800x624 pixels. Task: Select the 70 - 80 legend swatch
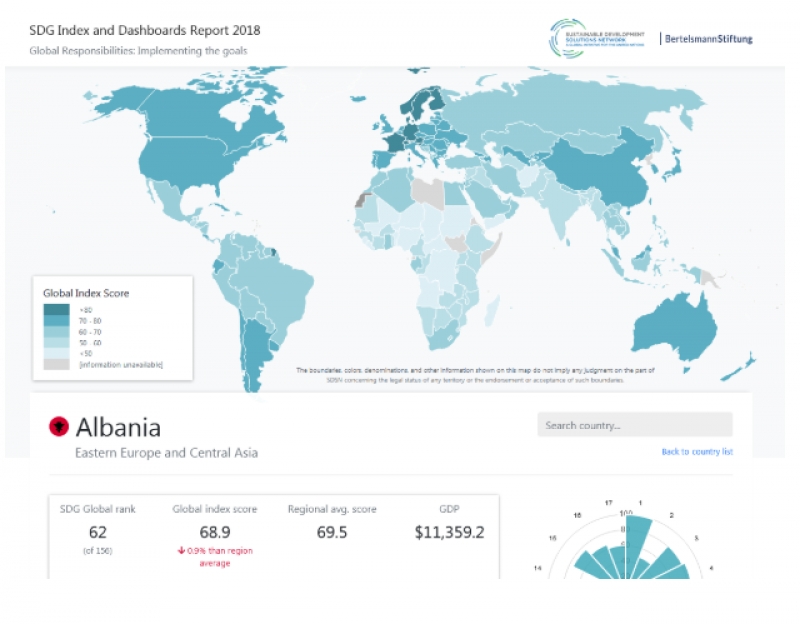coord(56,321)
